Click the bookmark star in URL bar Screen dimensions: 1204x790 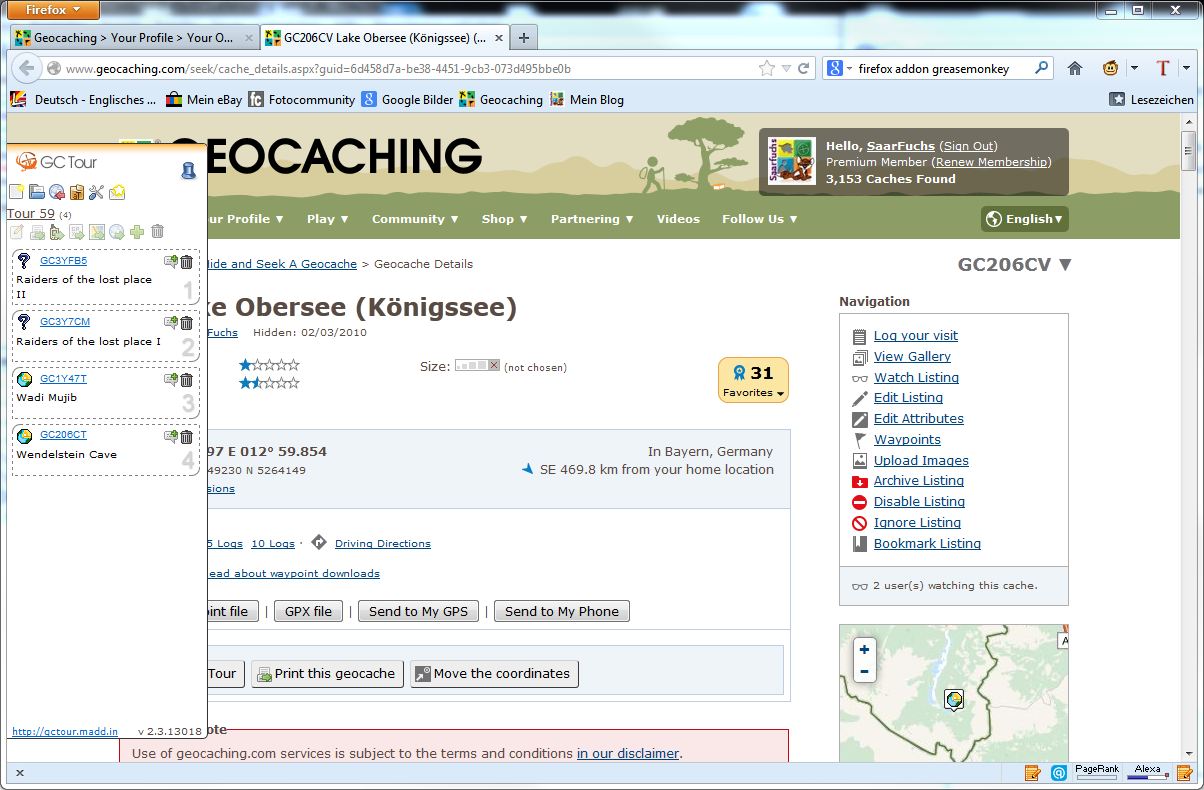(x=767, y=68)
